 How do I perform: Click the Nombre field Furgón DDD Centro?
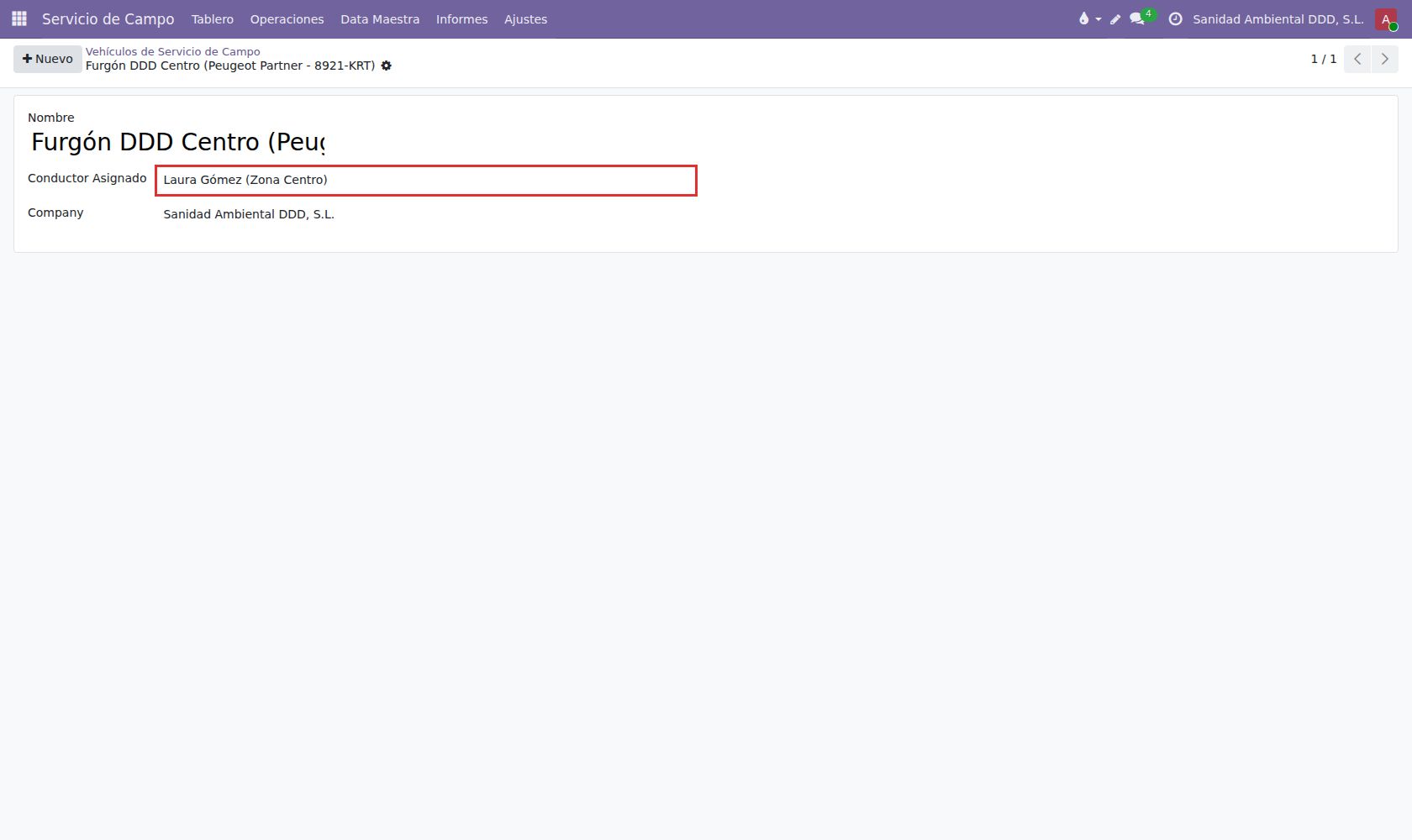(177, 142)
